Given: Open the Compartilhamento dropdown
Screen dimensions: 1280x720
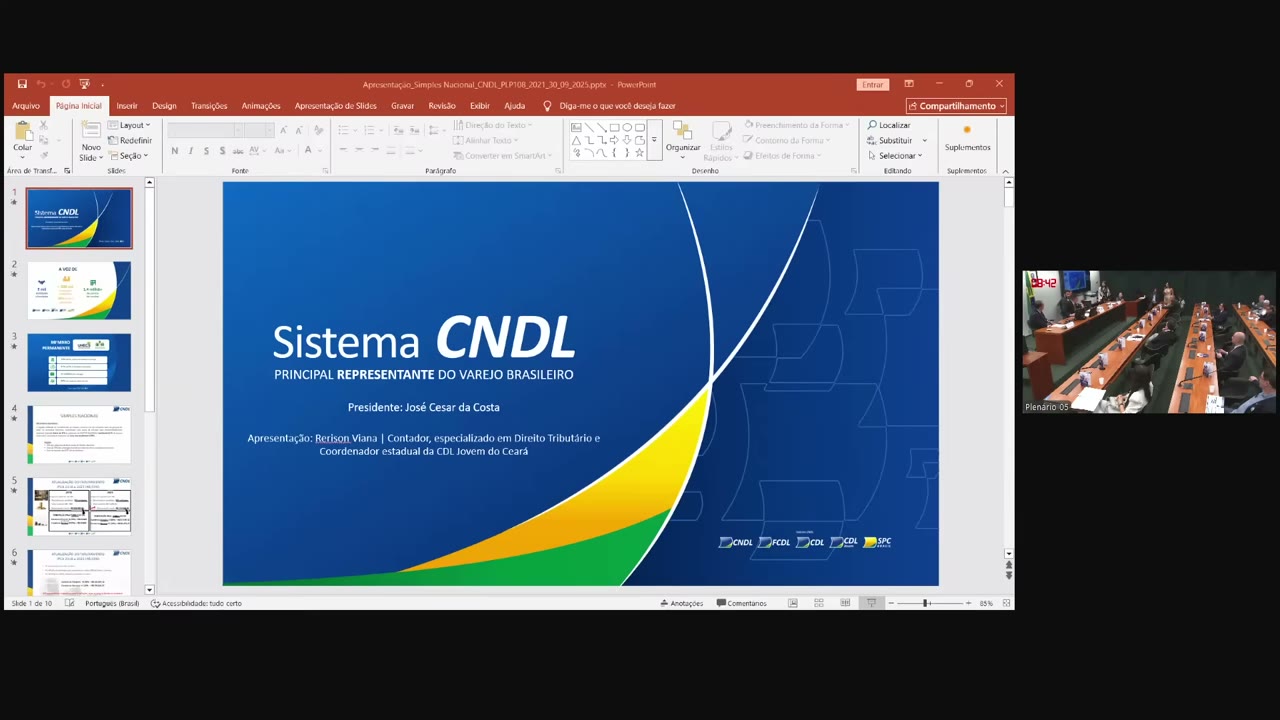Looking at the screenshot, I should [x=956, y=106].
